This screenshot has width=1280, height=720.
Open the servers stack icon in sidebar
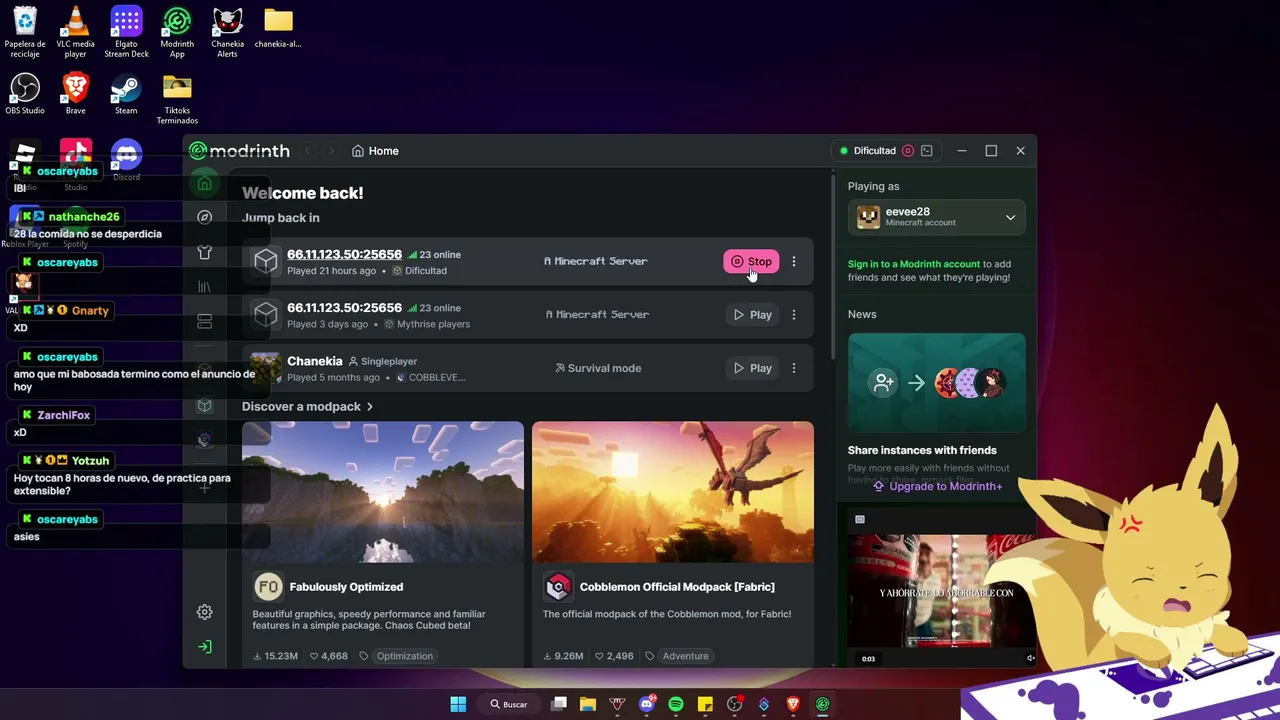205,321
